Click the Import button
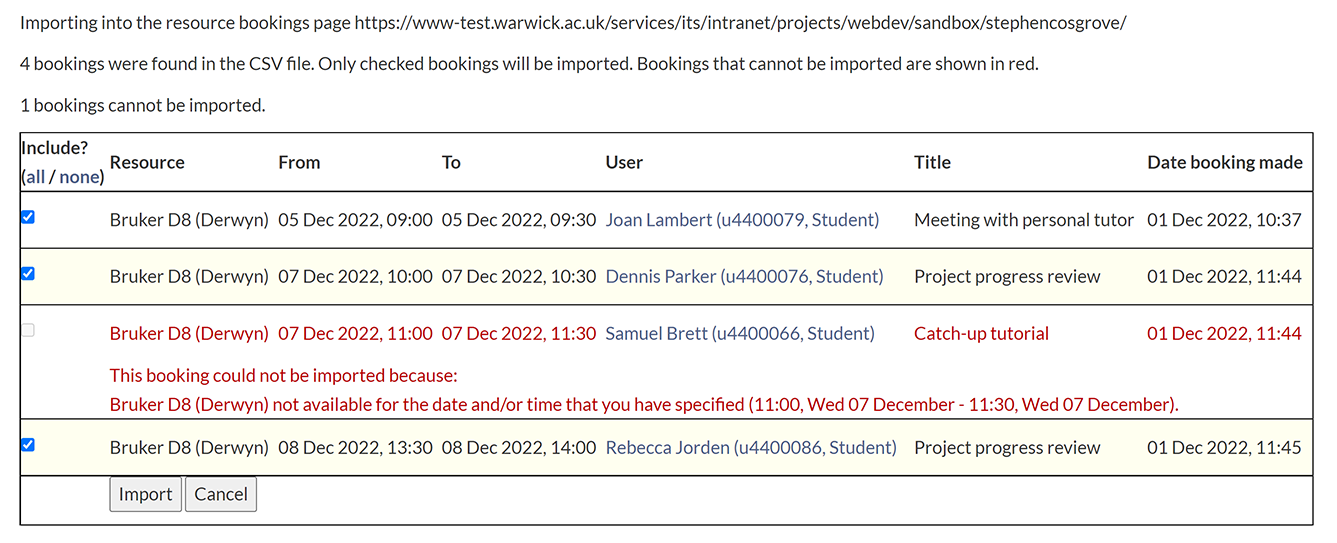 [145, 494]
